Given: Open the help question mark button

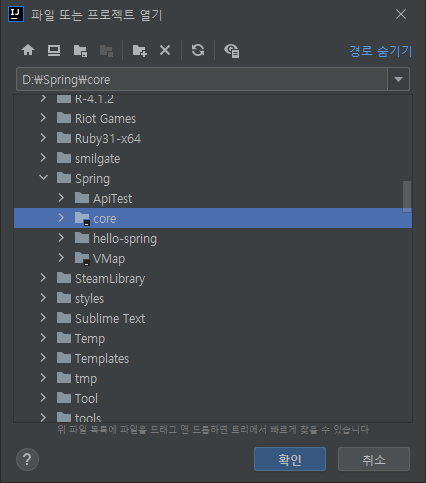Looking at the screenshot, I should click(27, 459).
